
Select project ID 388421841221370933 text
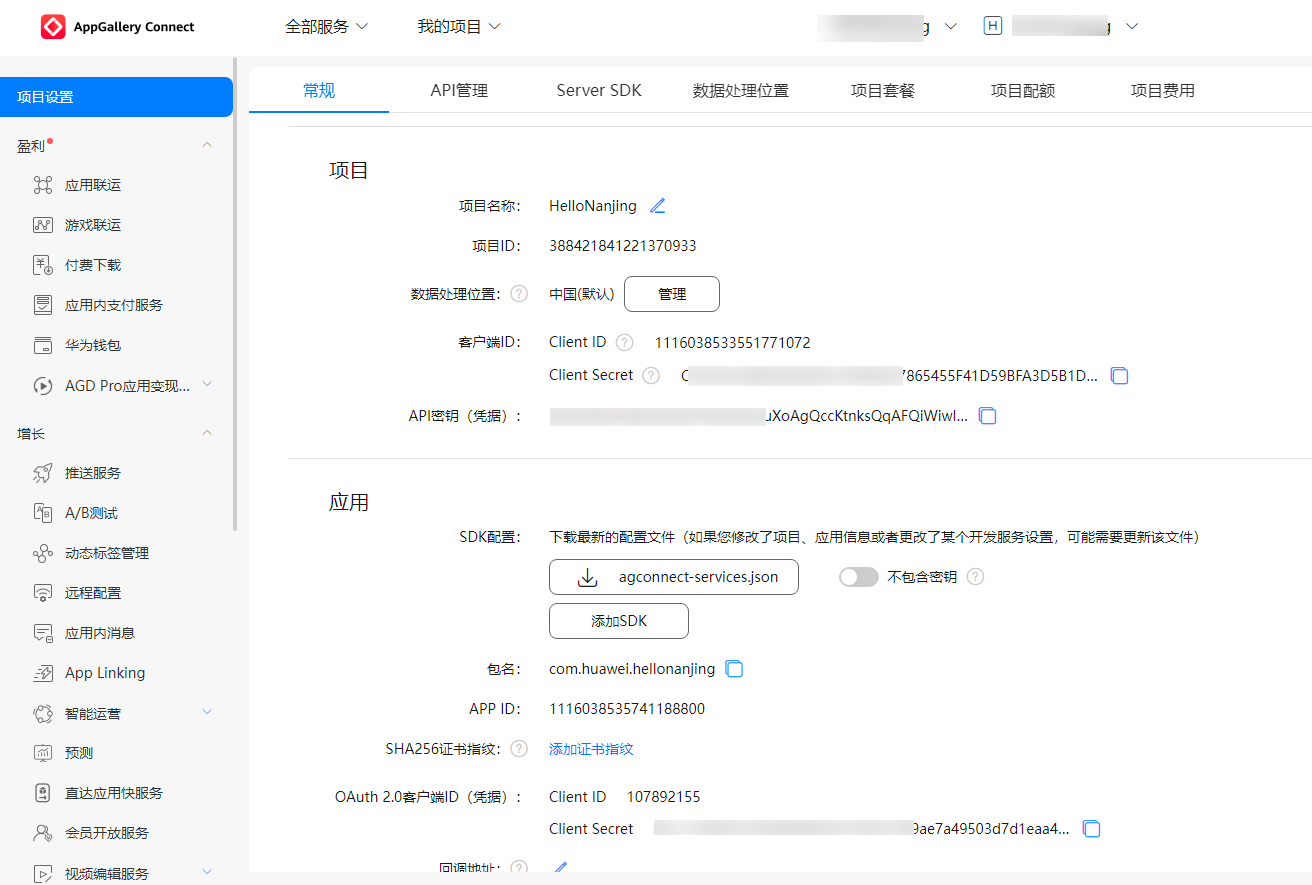pos(623,246)
